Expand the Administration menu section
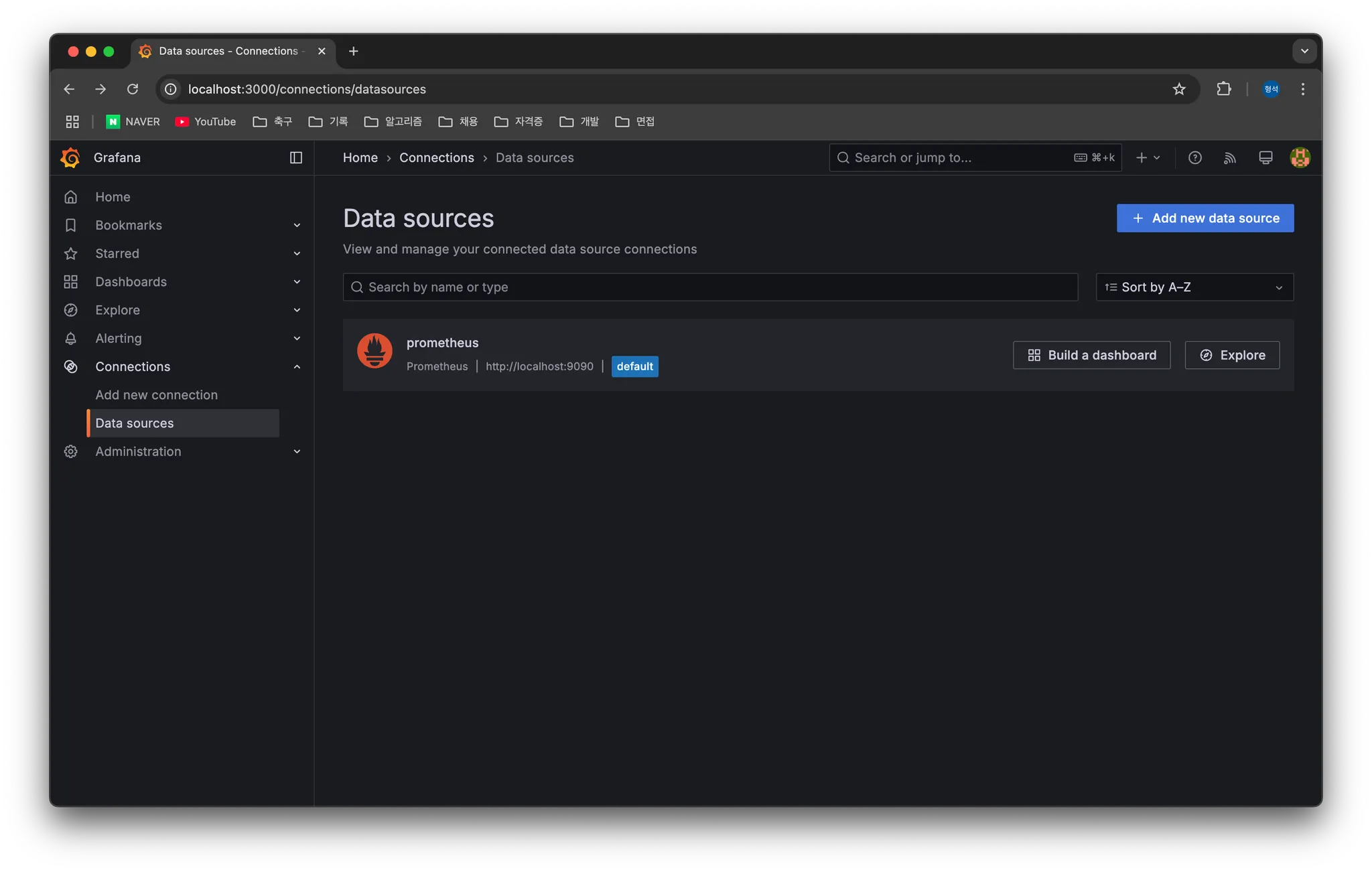The image size is (1372, 872). pos(297,451)
